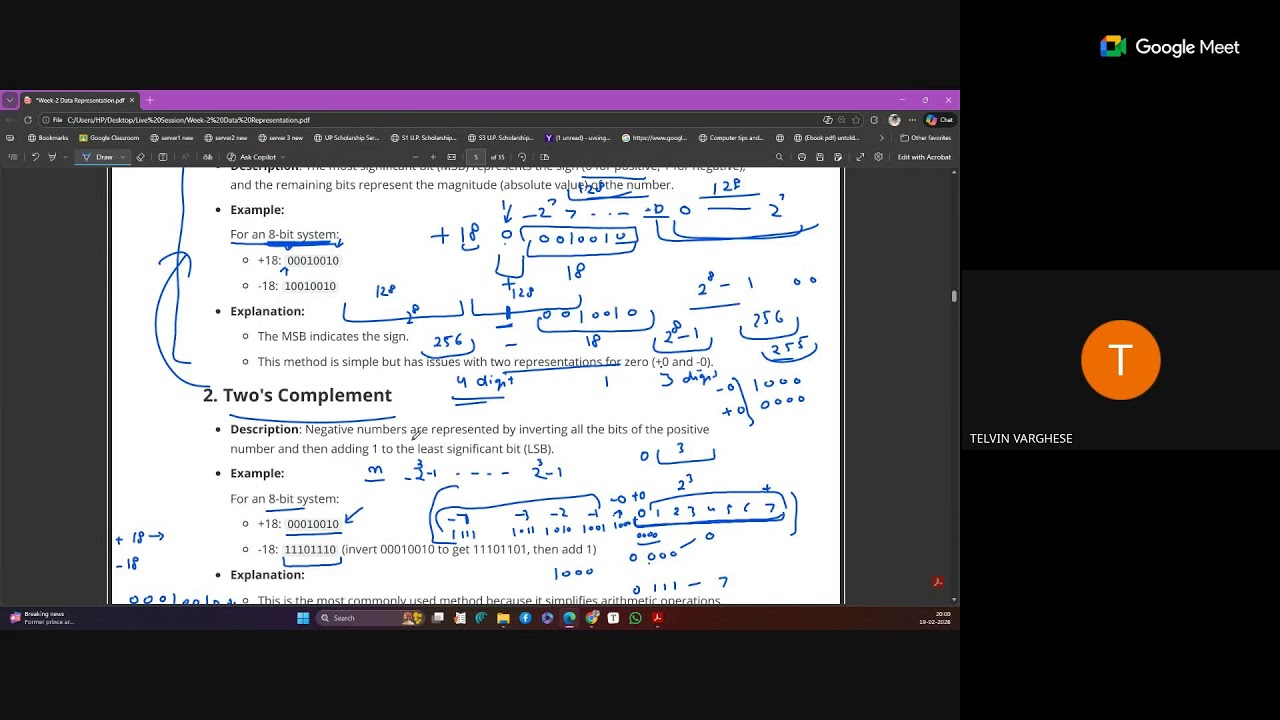Open the browser settings and more menu
The height and width of the screenshot is (720, 1280).
click(x=912, y=120)
